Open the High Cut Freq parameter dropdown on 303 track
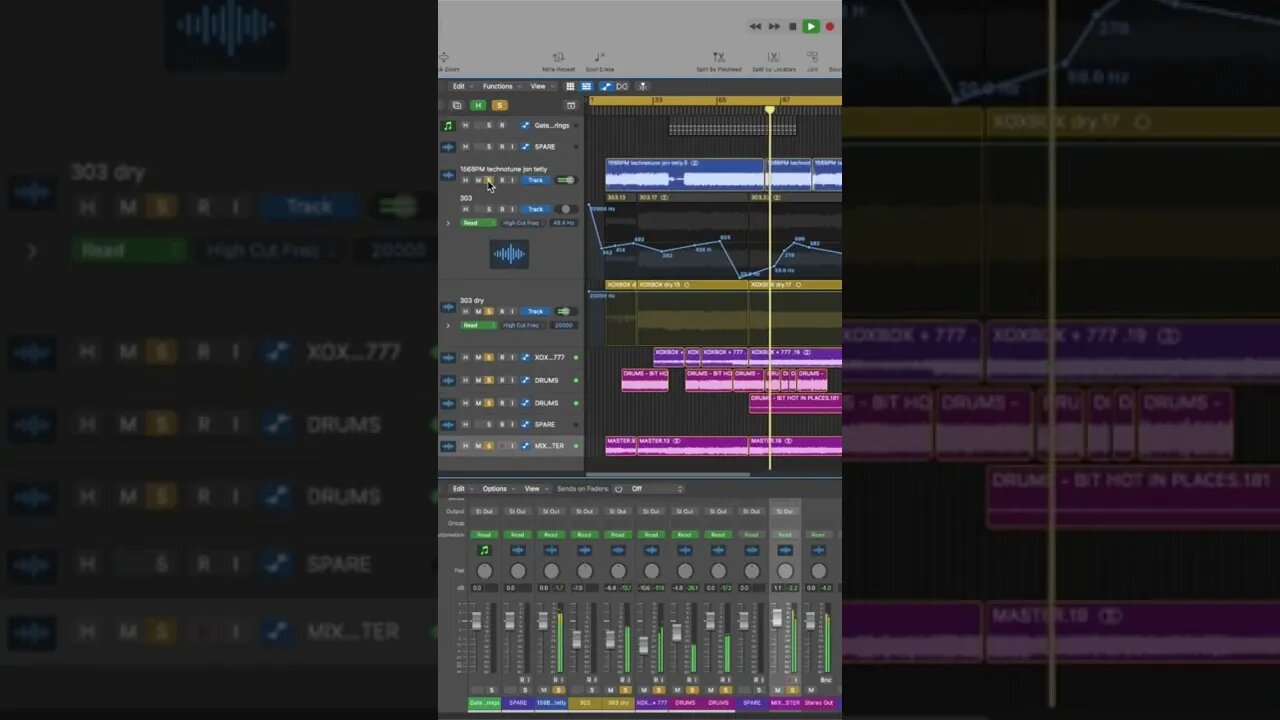The image size is (1280, 720). pos(521,223)
